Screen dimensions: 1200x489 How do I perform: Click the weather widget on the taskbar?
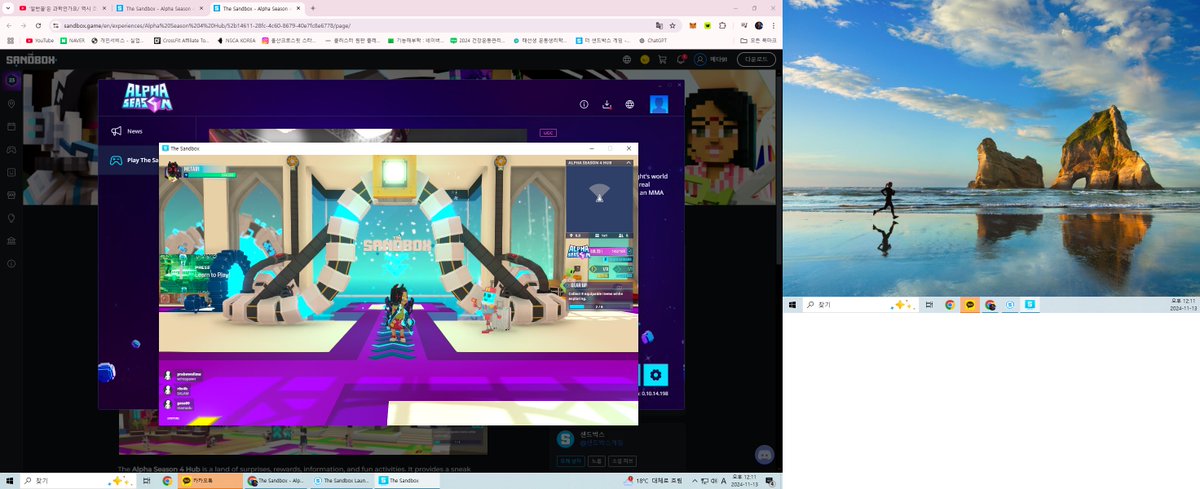[x=652, y=481]
